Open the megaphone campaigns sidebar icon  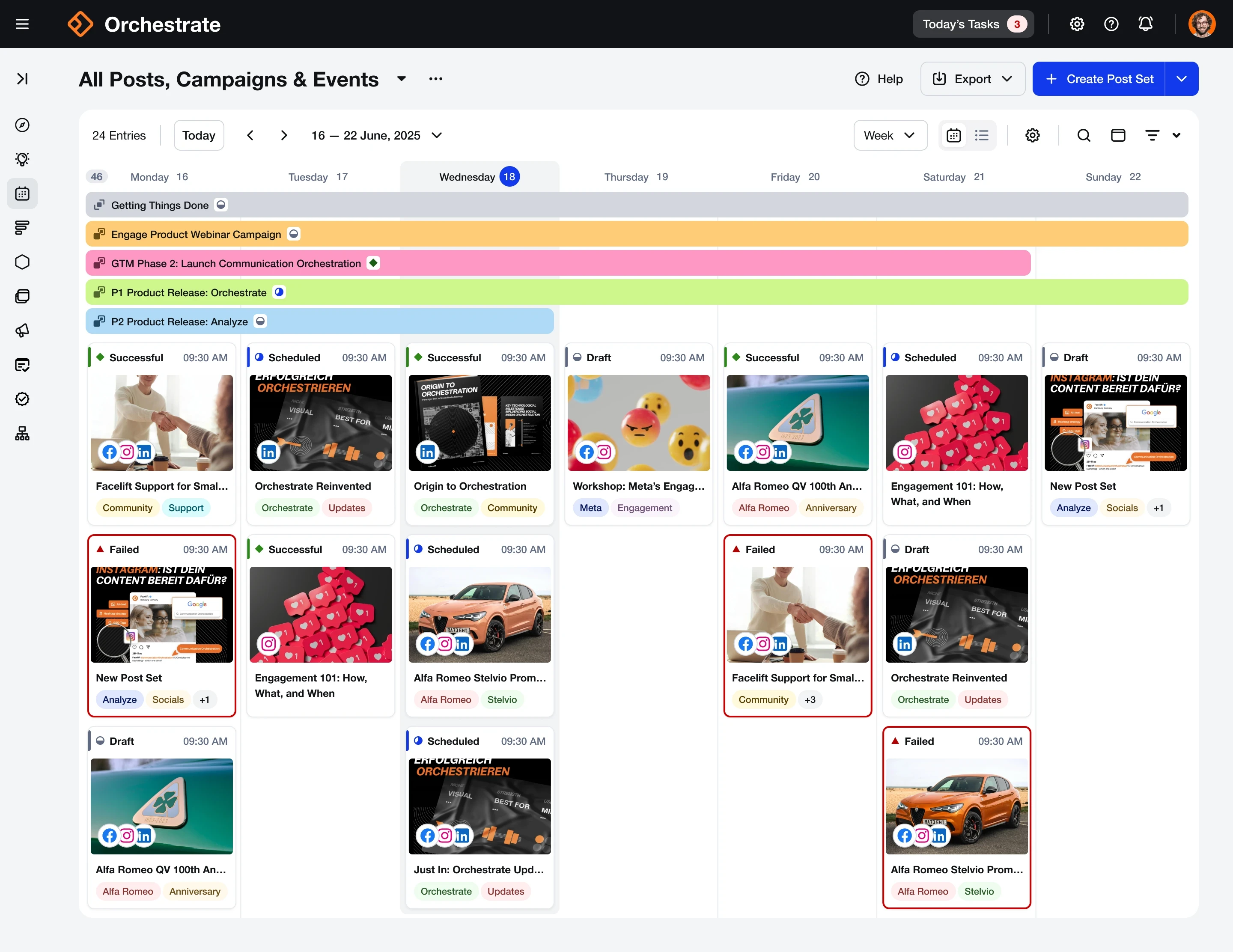tap(22, 331)
